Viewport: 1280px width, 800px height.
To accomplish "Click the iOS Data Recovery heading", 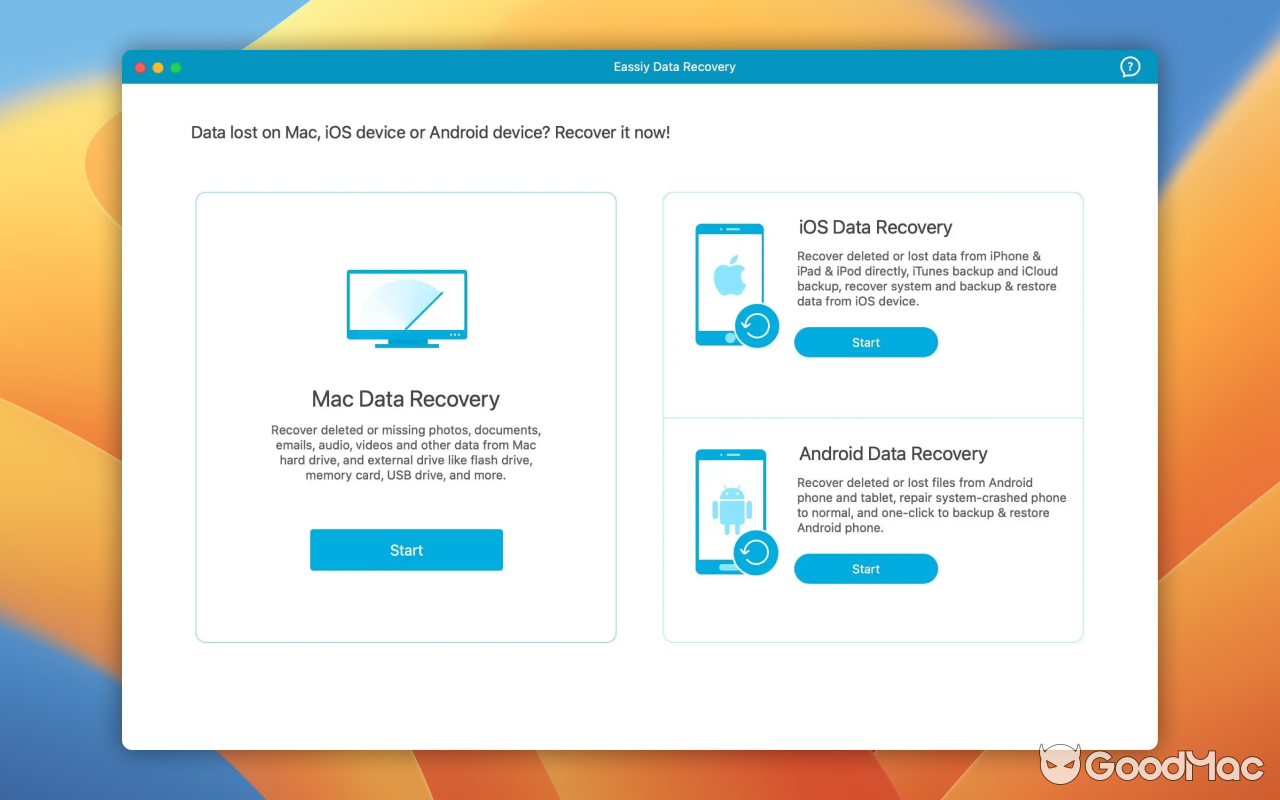I will tap(875, 227).
